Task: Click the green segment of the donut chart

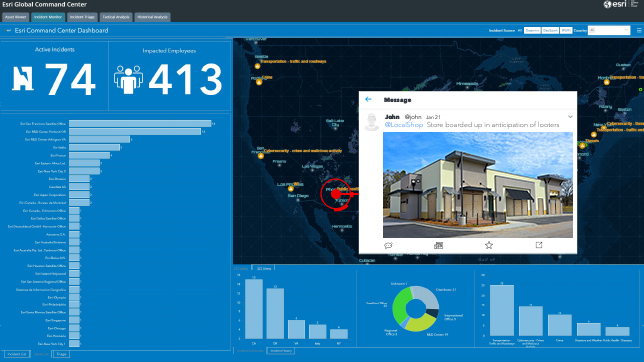Action: coord(401,306)
